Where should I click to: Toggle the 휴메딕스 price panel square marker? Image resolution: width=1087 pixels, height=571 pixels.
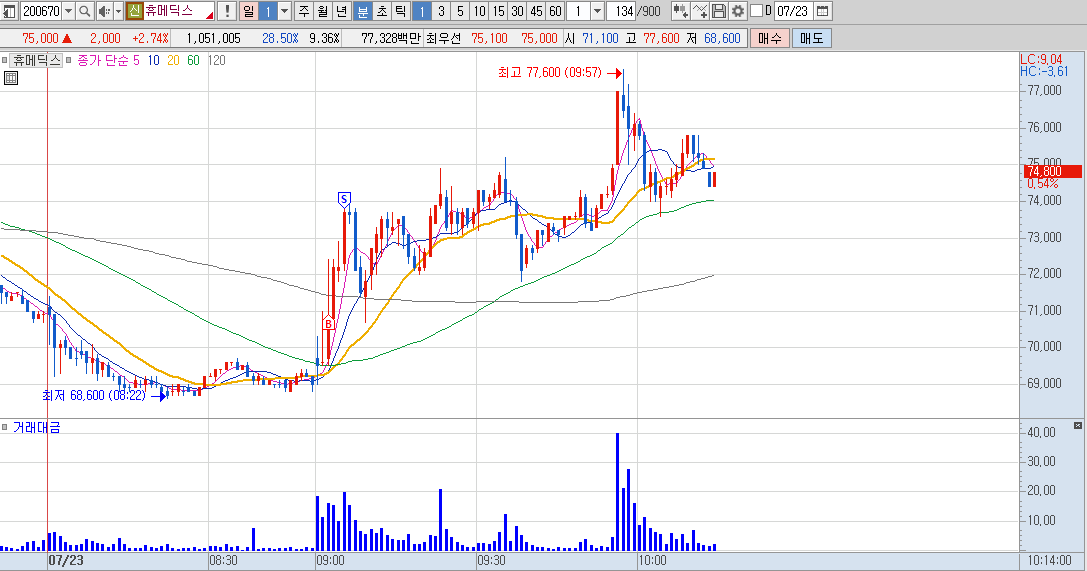click(x=5, y=60)
